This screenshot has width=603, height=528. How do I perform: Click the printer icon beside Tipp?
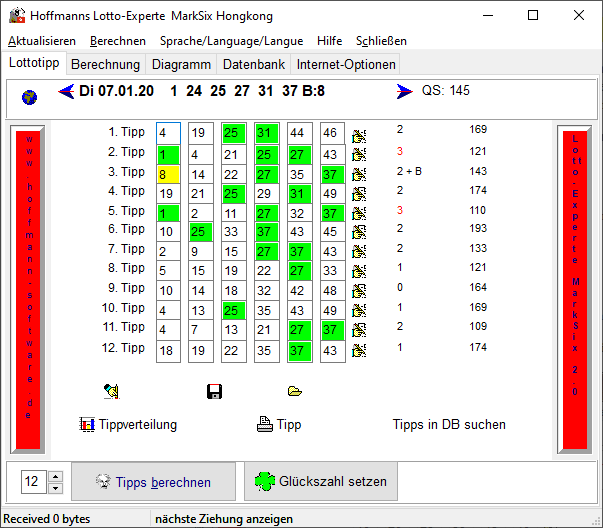coord(265,424)
